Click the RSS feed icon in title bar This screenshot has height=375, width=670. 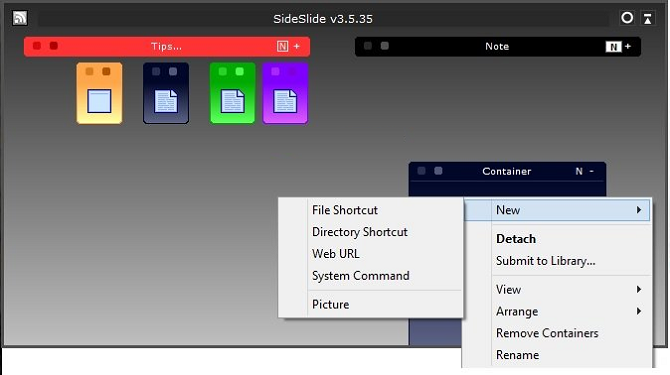tap(20, 18)
